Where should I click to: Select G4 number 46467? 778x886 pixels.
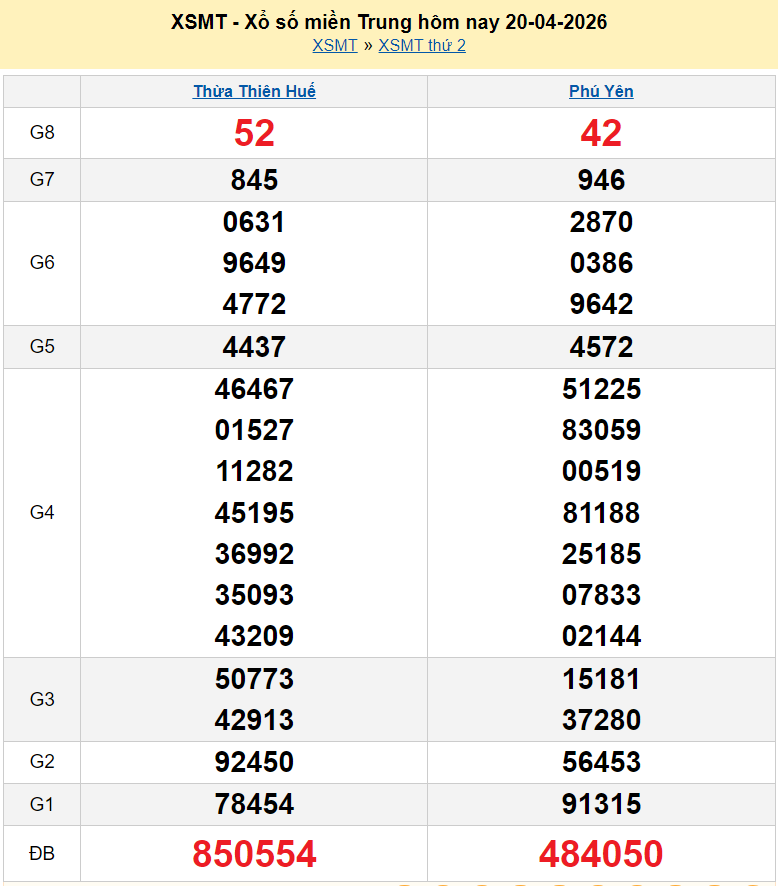click(254, 389)
